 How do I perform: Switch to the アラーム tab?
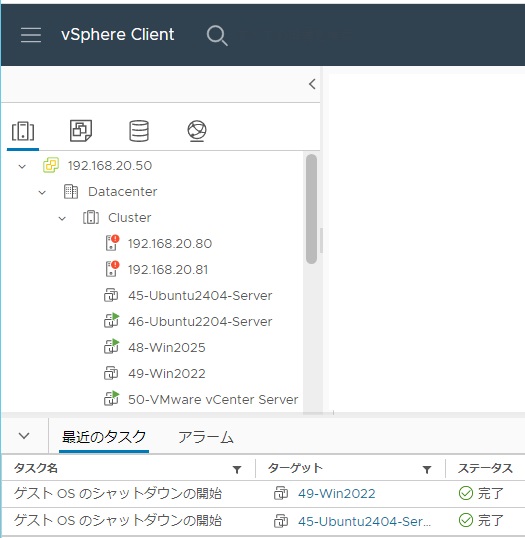pos(206,437)
